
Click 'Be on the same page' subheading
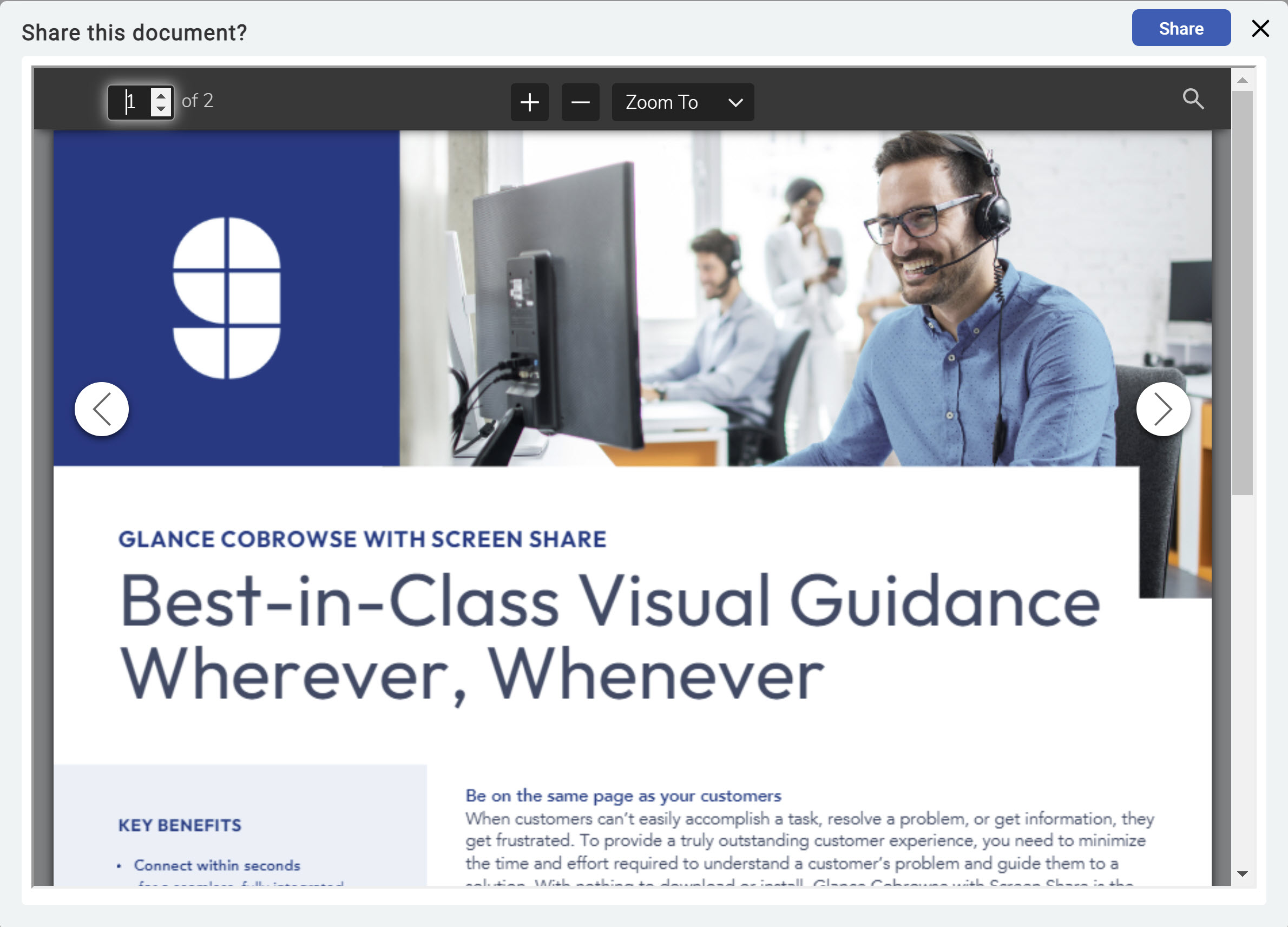(623, 796)
